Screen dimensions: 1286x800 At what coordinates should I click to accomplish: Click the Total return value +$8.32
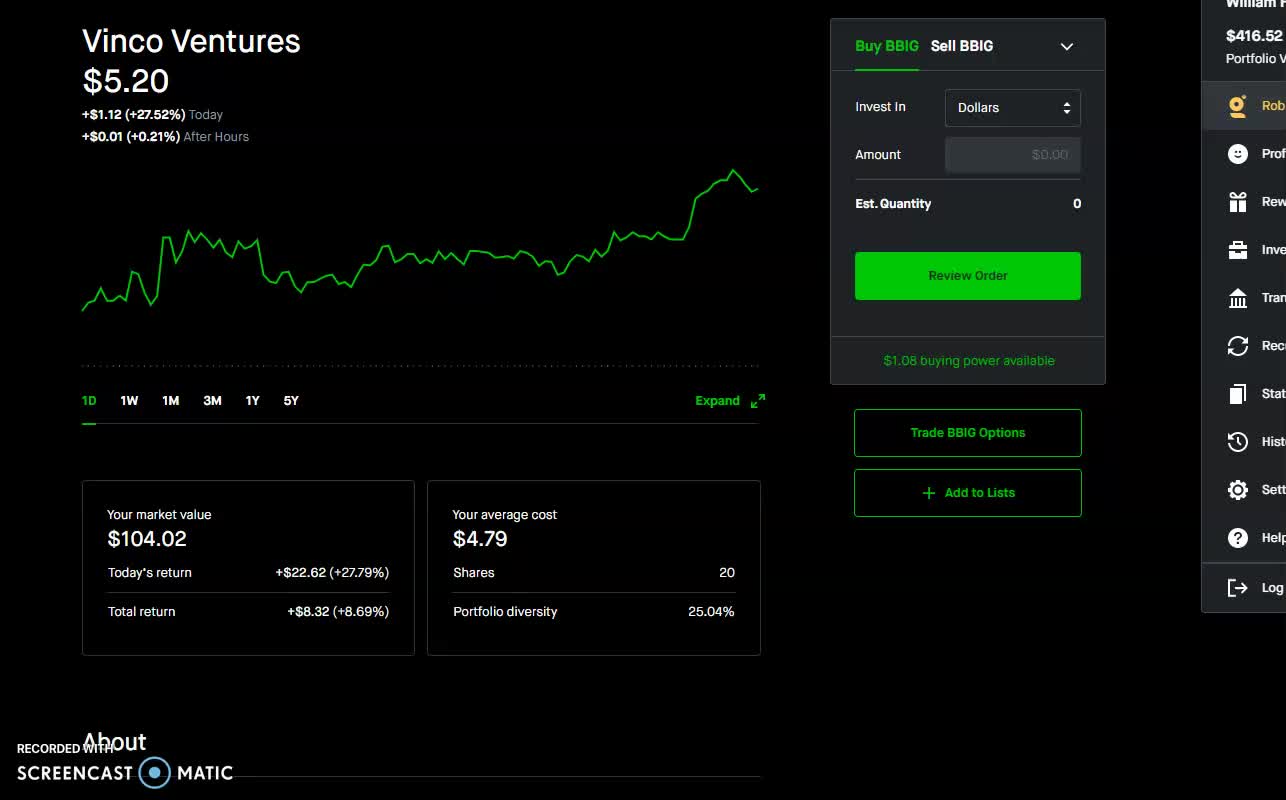point(338,612)
